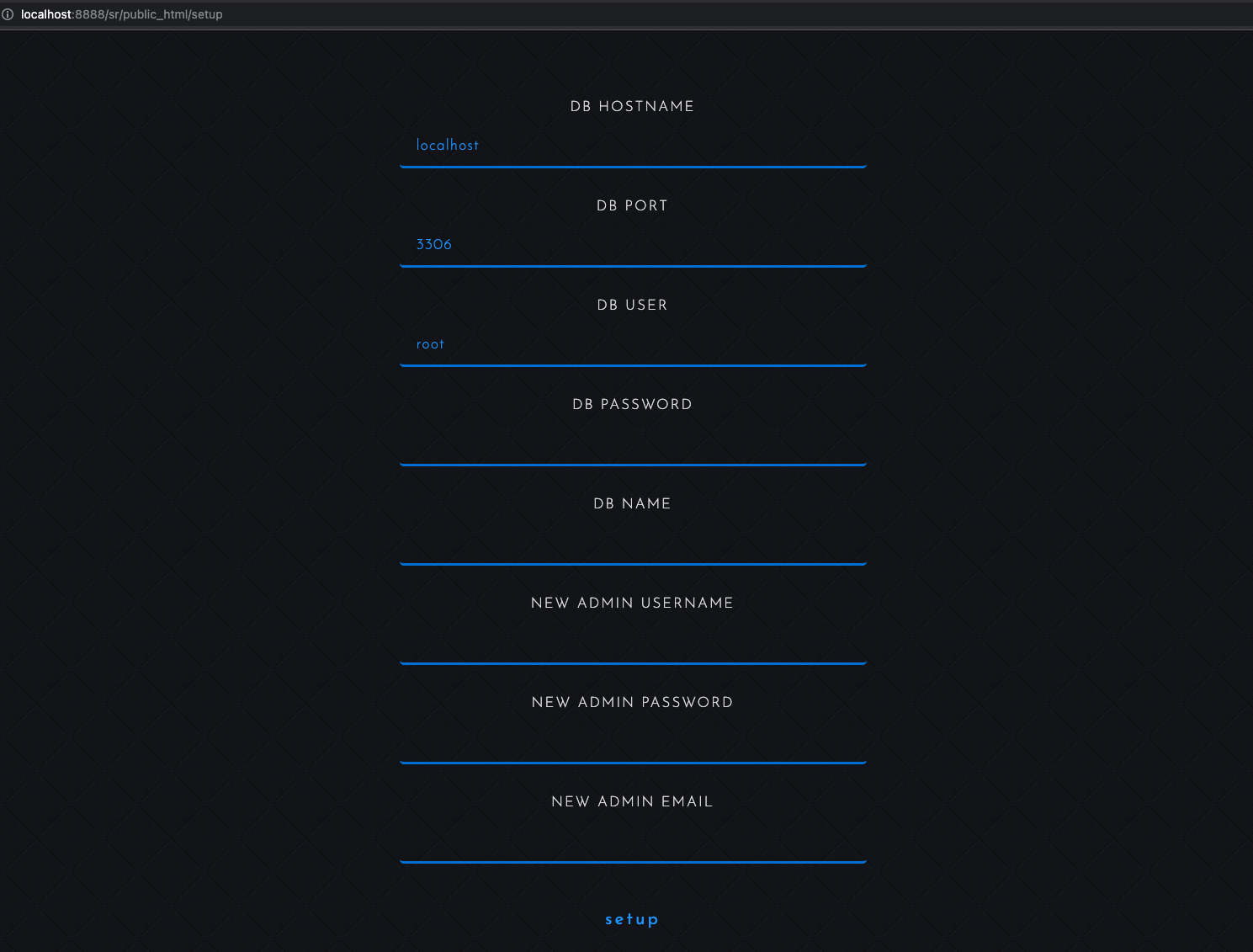Click the DB NAME heading text

632,503
